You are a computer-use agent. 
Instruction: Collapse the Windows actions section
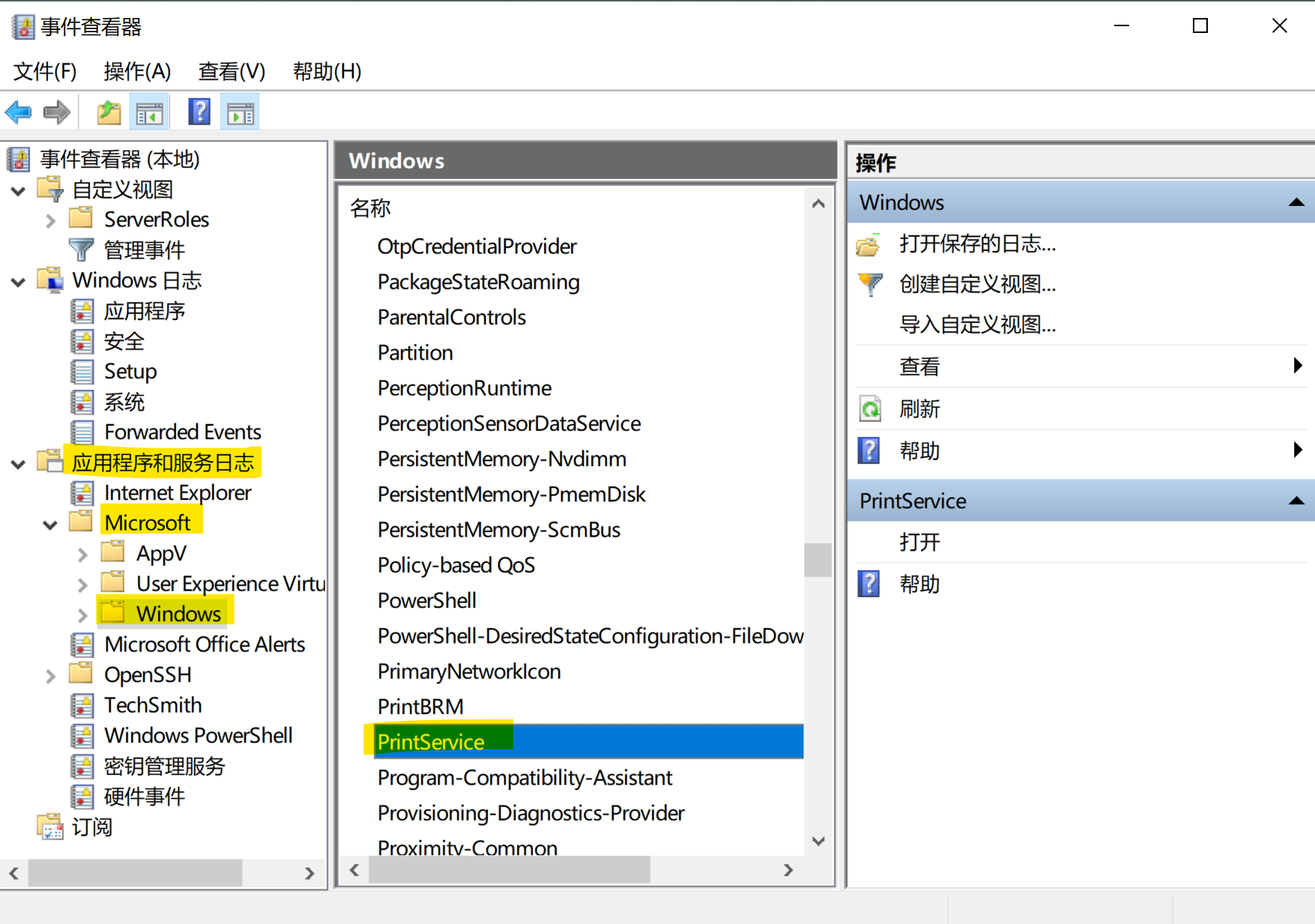1296,202
